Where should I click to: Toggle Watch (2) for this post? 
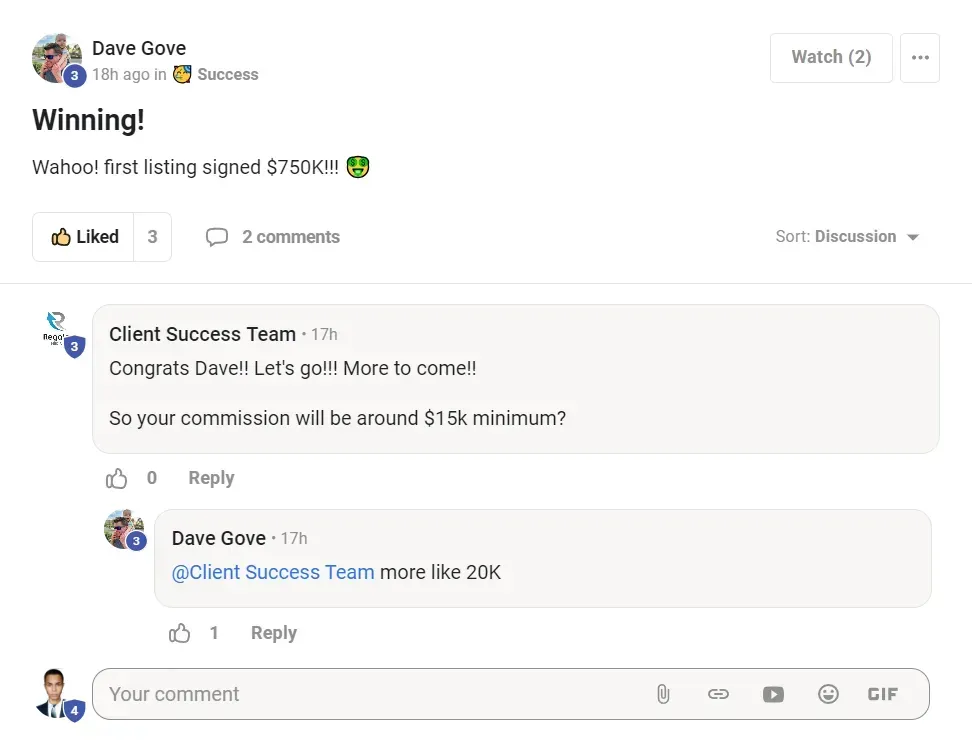coord(831,57)
